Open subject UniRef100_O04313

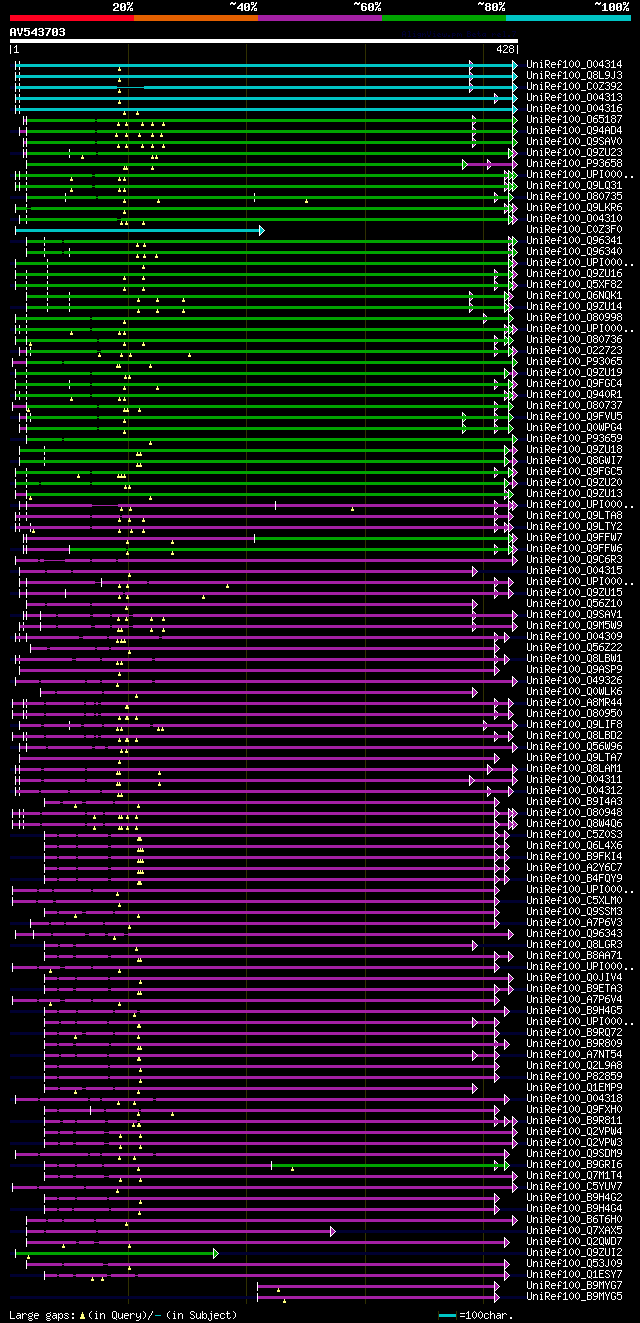(575, 98)
